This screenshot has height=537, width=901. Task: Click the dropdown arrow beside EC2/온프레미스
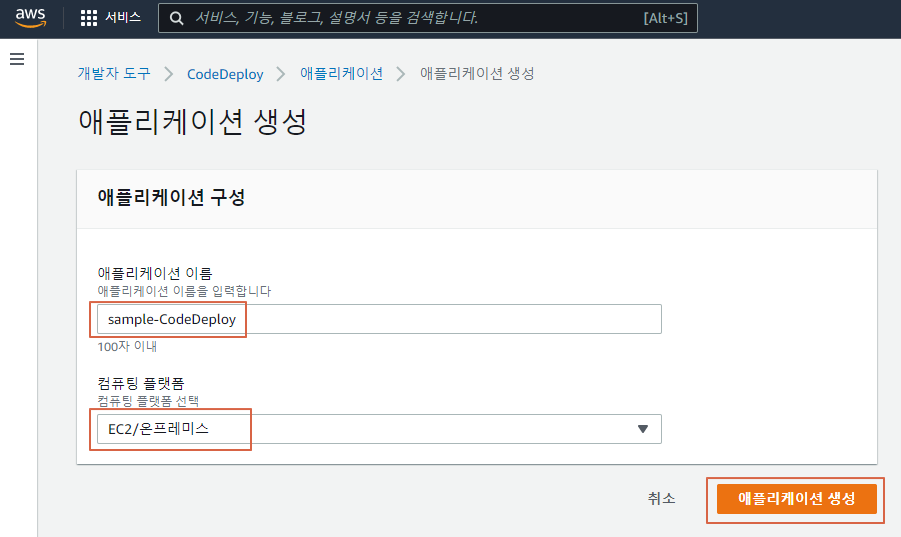(643, 429)
